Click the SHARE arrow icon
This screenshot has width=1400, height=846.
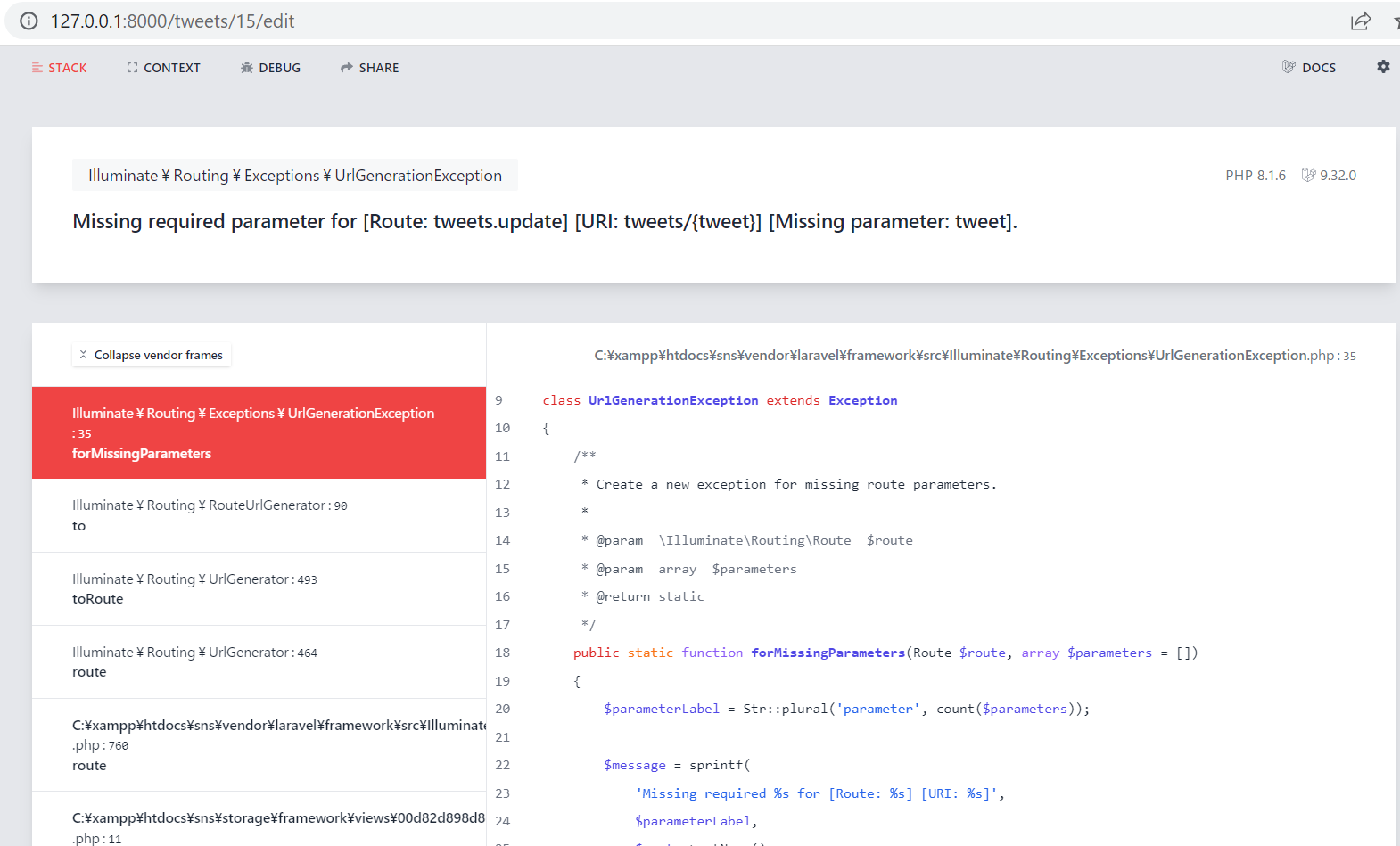(x=347, y=68)
